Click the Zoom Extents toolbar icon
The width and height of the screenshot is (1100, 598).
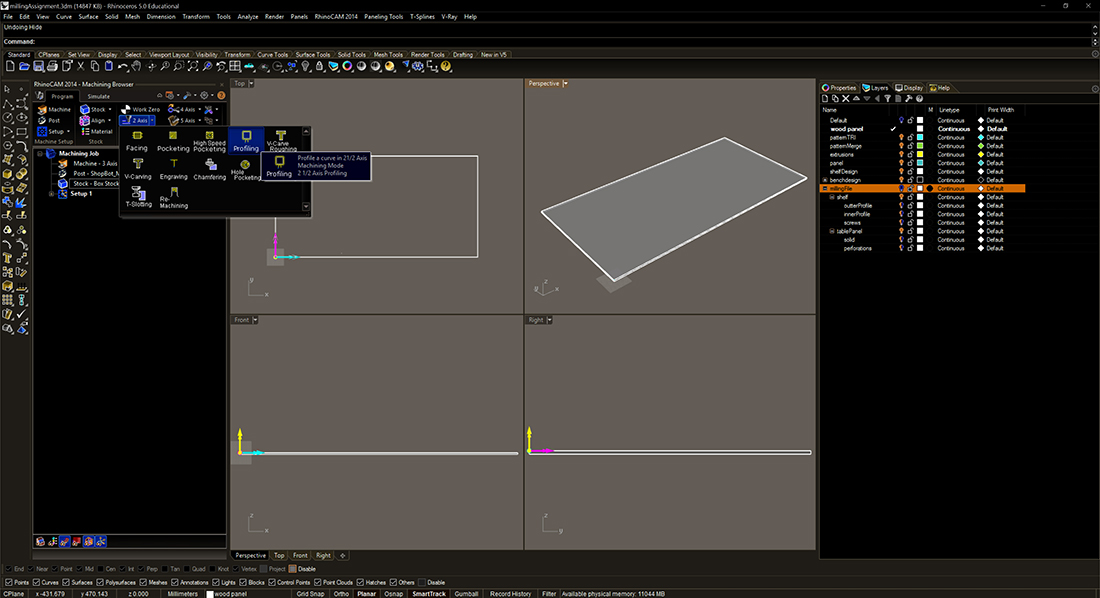[193, 67]
